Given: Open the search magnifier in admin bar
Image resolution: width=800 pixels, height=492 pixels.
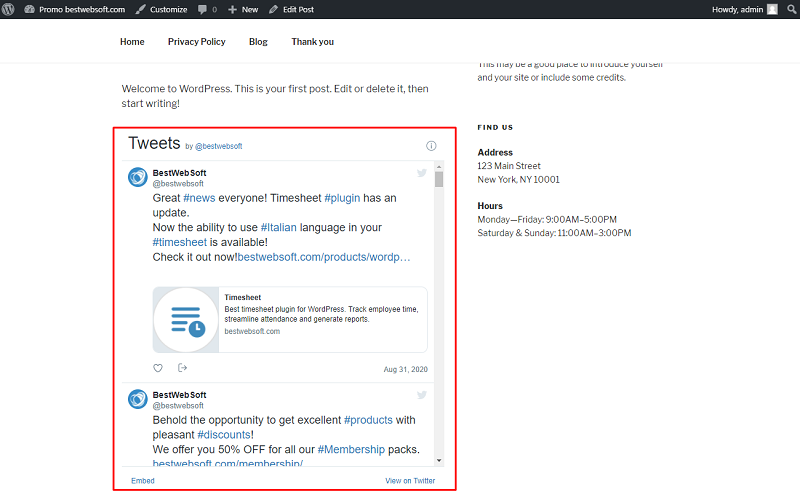Looking at the screenshot, I should pyautogui.click(x=791, y=9).
